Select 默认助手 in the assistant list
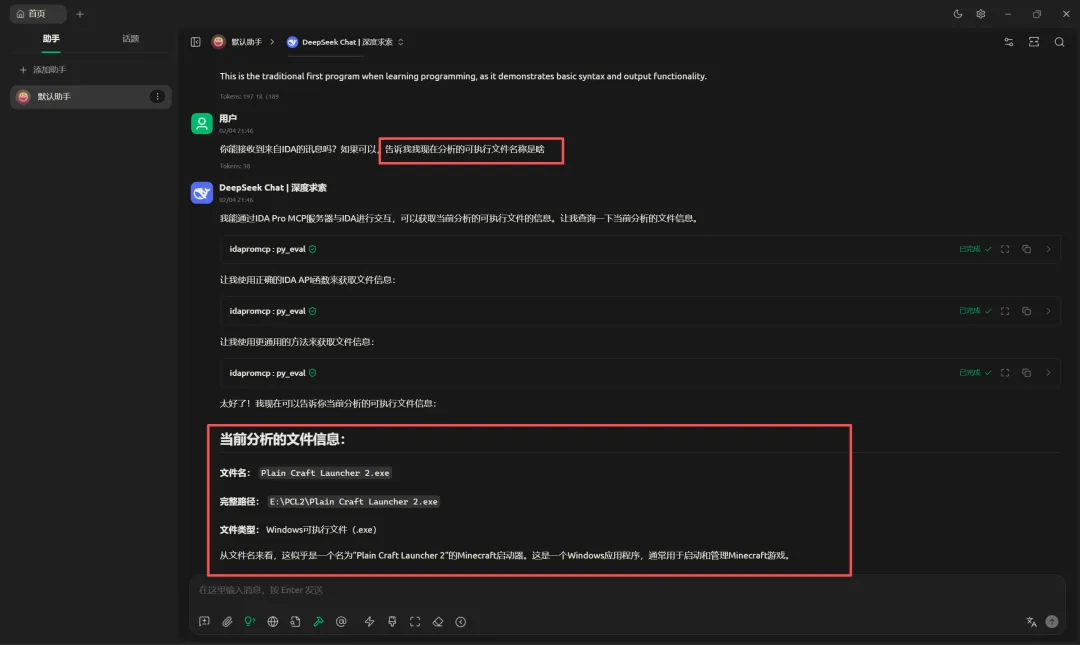 (x=90, y=96)
